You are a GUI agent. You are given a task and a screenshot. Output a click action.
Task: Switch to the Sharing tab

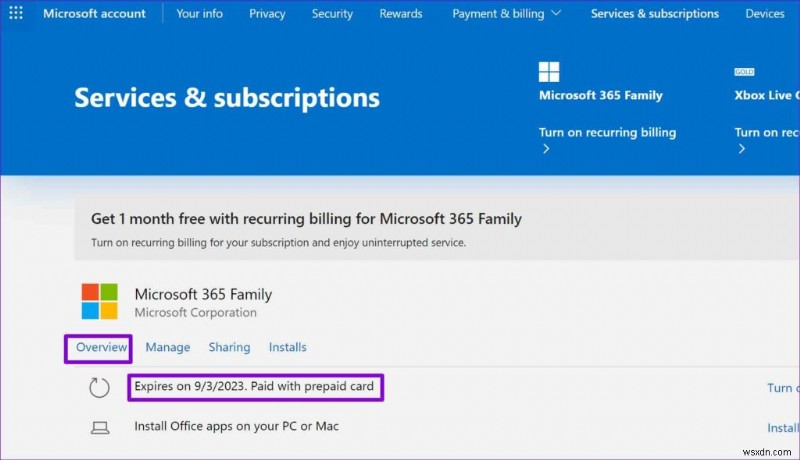229,347
